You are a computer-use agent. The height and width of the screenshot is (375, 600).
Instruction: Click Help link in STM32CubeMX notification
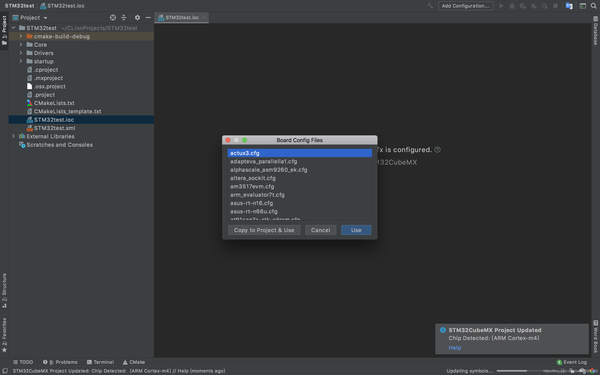pyautogui.click(x=455, y=348)
